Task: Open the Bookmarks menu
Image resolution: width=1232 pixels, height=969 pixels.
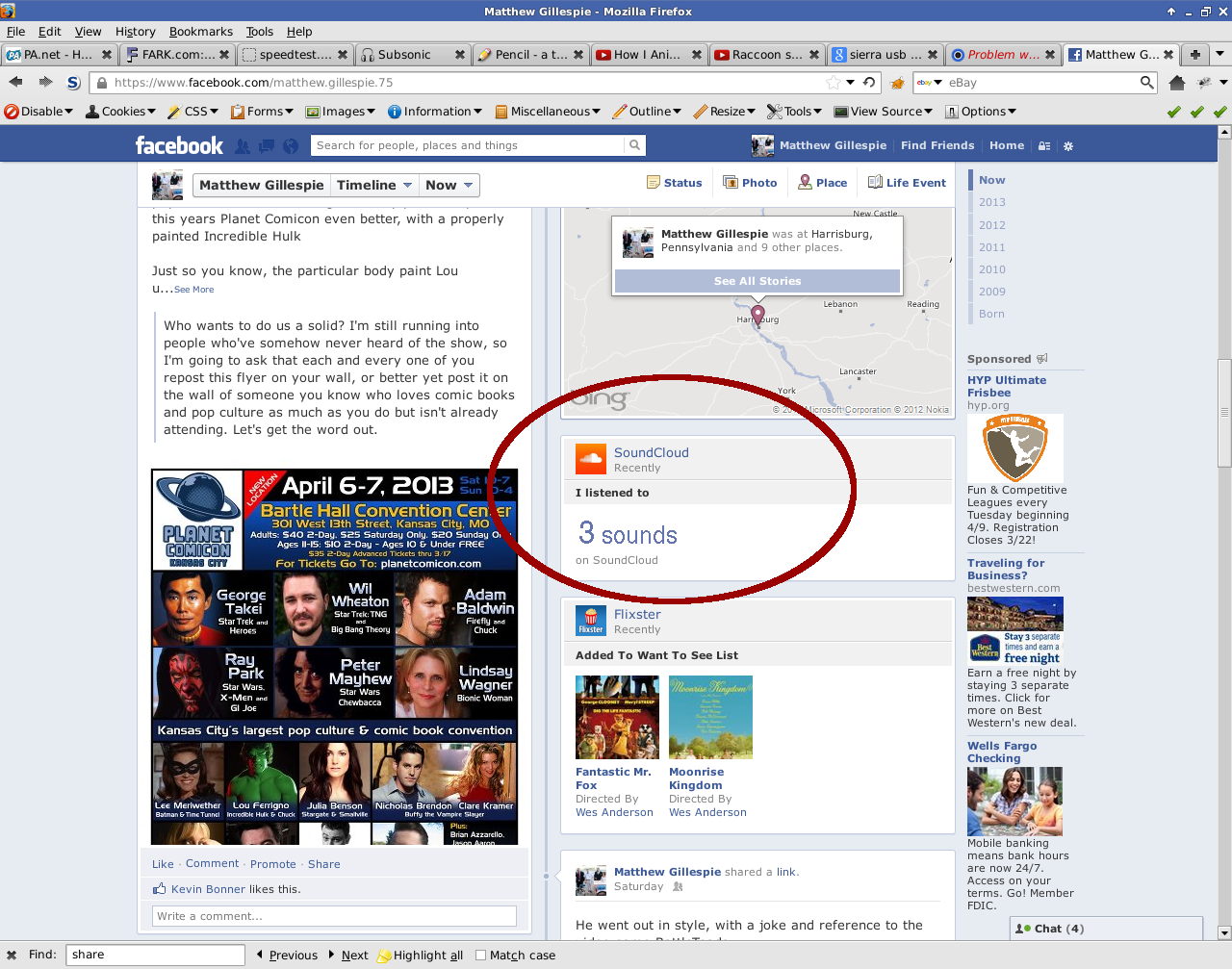Action: tap(200, 32)
